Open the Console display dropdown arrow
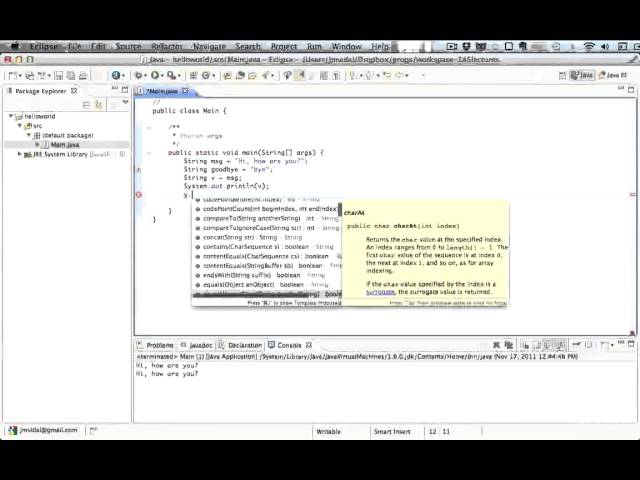 612,346
